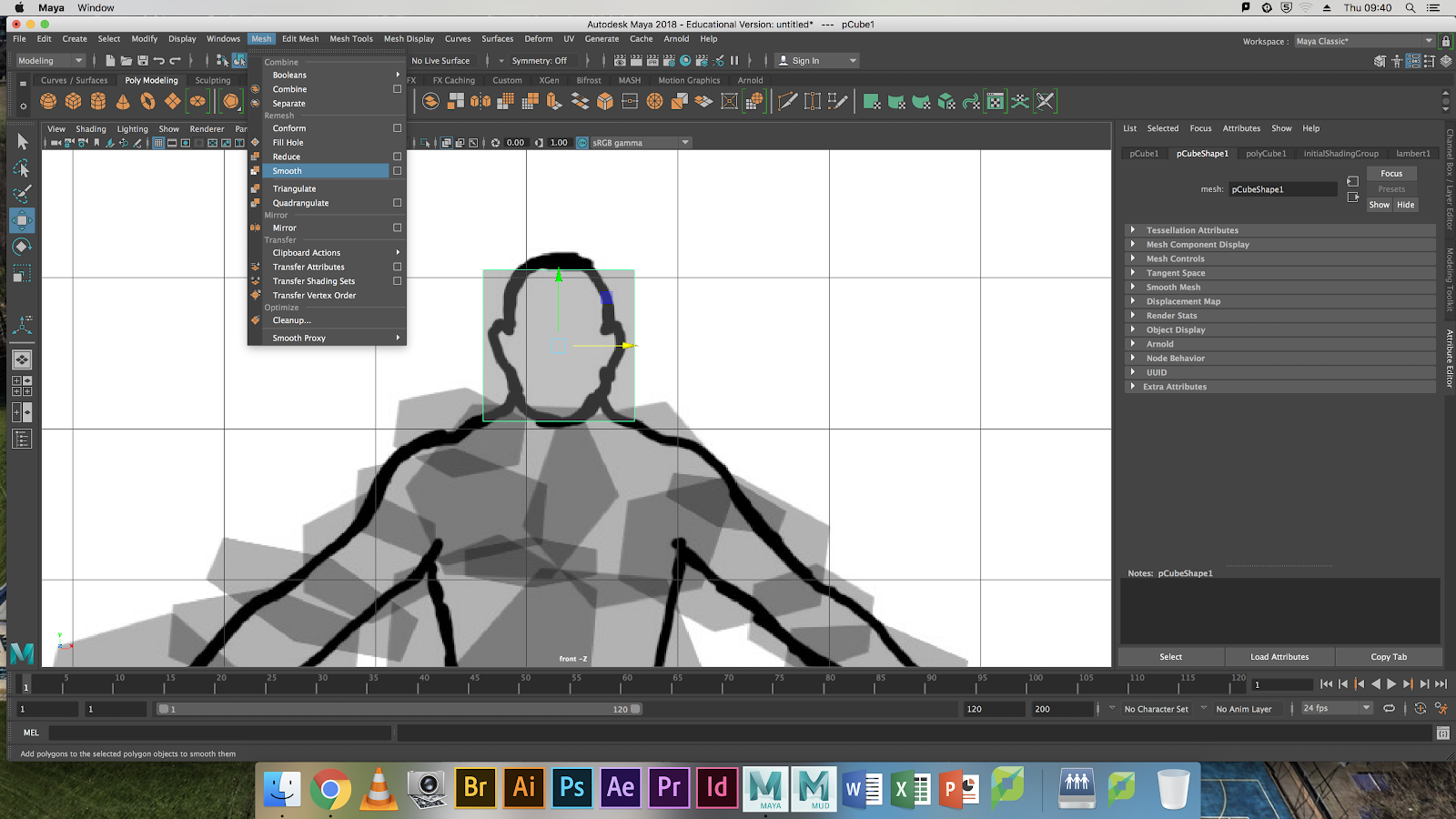Click the Select button in Attribute Editor
The width and height of the screenshot is (1456, 819).
click(1171, 657)
